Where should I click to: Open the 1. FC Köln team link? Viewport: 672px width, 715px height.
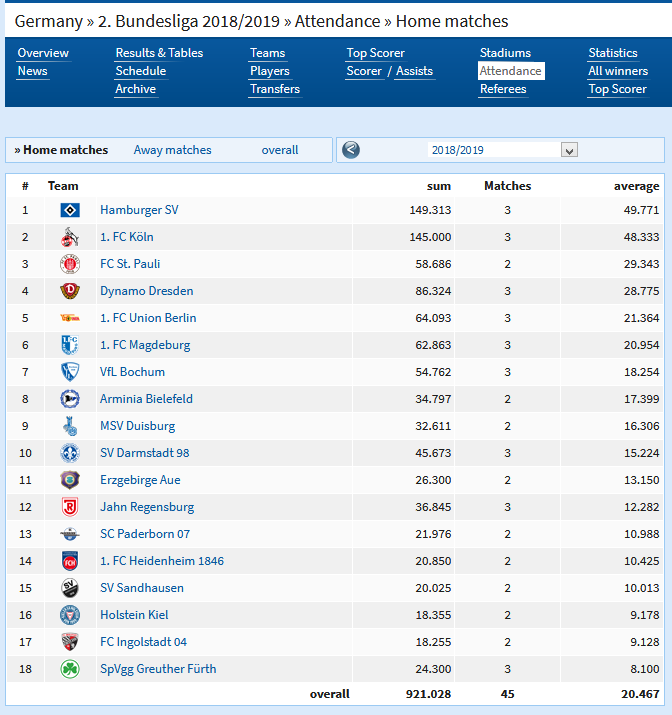tap(127, 237)
